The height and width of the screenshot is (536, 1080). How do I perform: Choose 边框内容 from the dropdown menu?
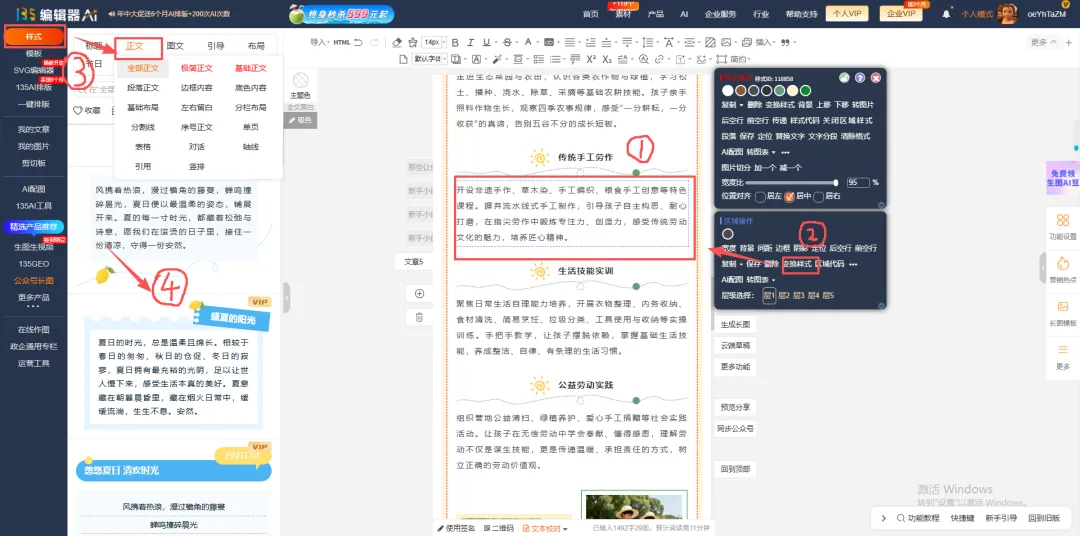(196, 87)
